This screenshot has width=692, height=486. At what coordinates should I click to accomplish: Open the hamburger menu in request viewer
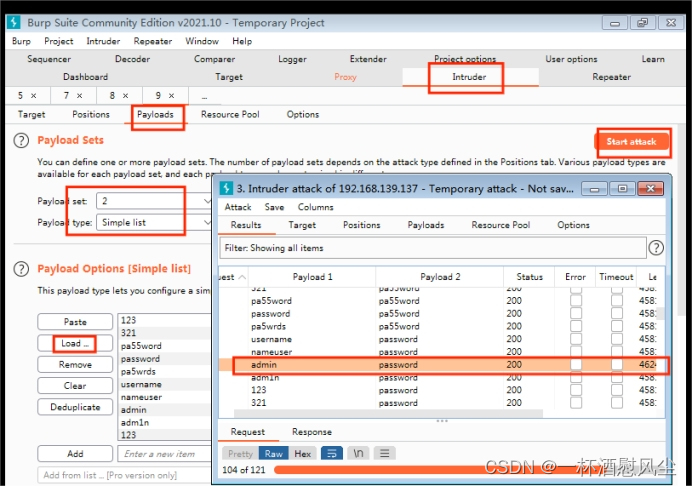point(384,453)
